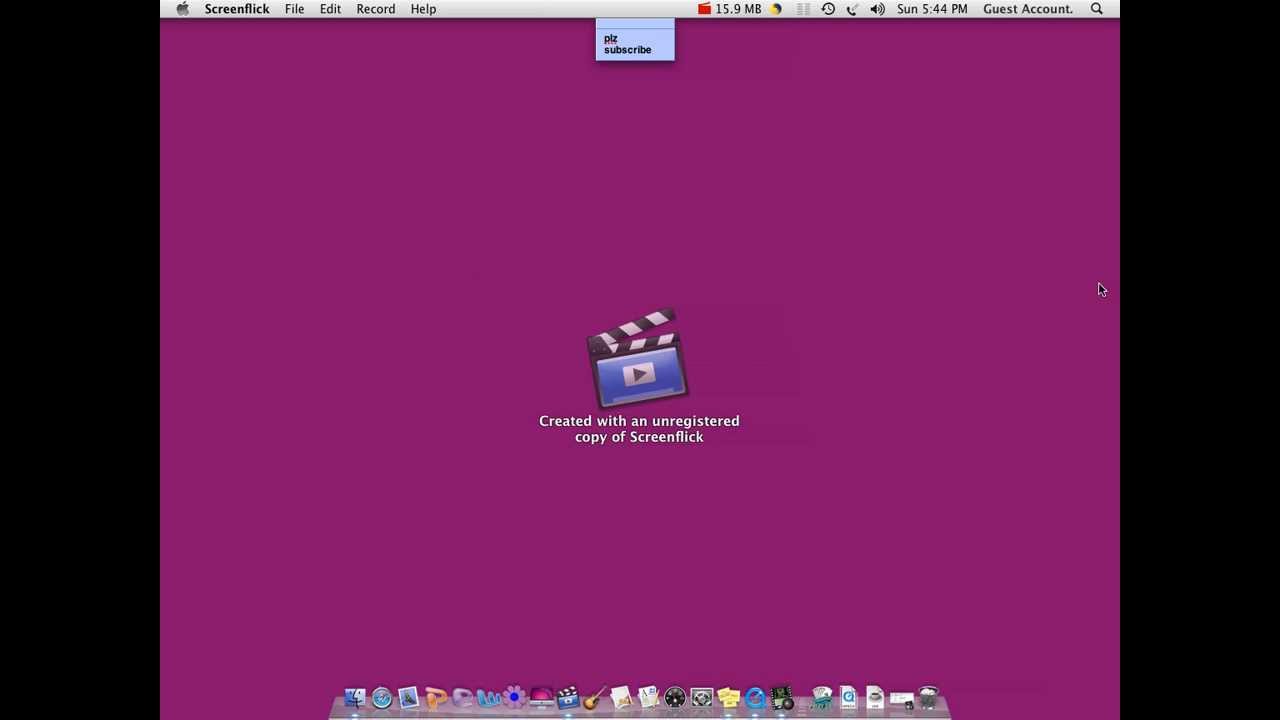Image resolution: width=1280 pixels, height=720 pixels.
Task: Click the Sun 5:44 PM clock
Action: point(932,9)
